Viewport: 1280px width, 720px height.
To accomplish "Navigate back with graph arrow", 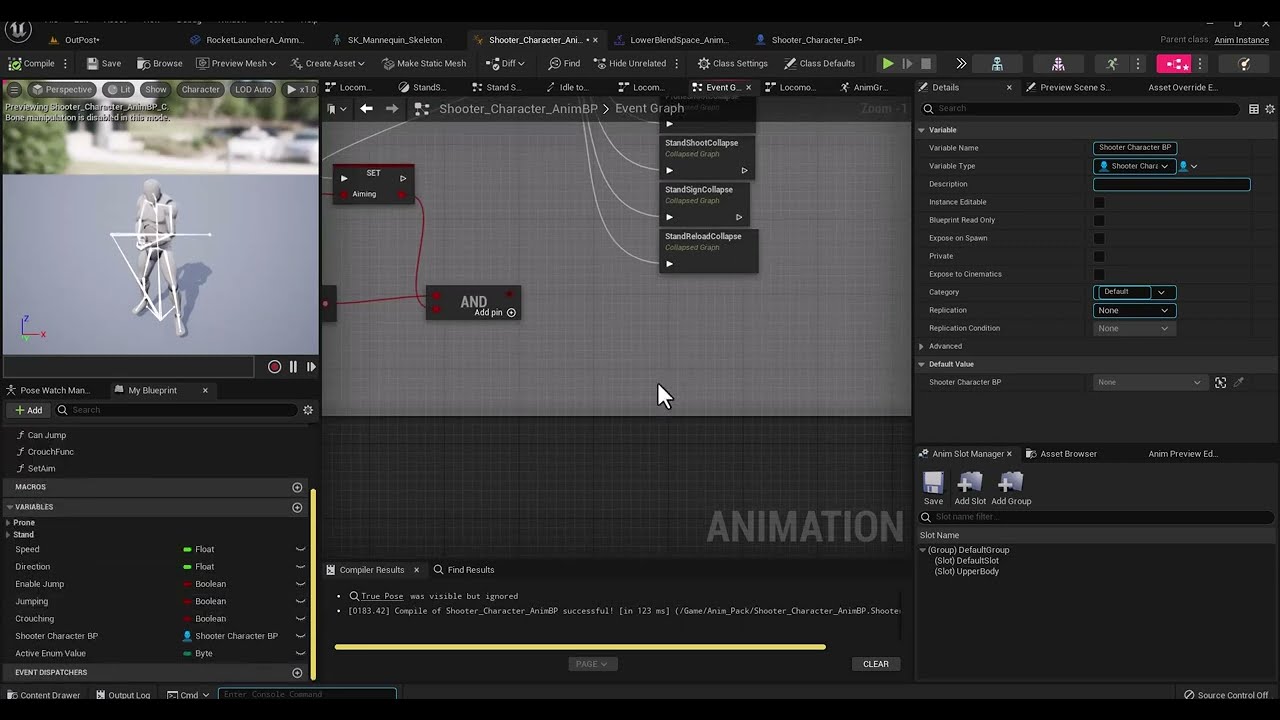I will click(366, 108).
